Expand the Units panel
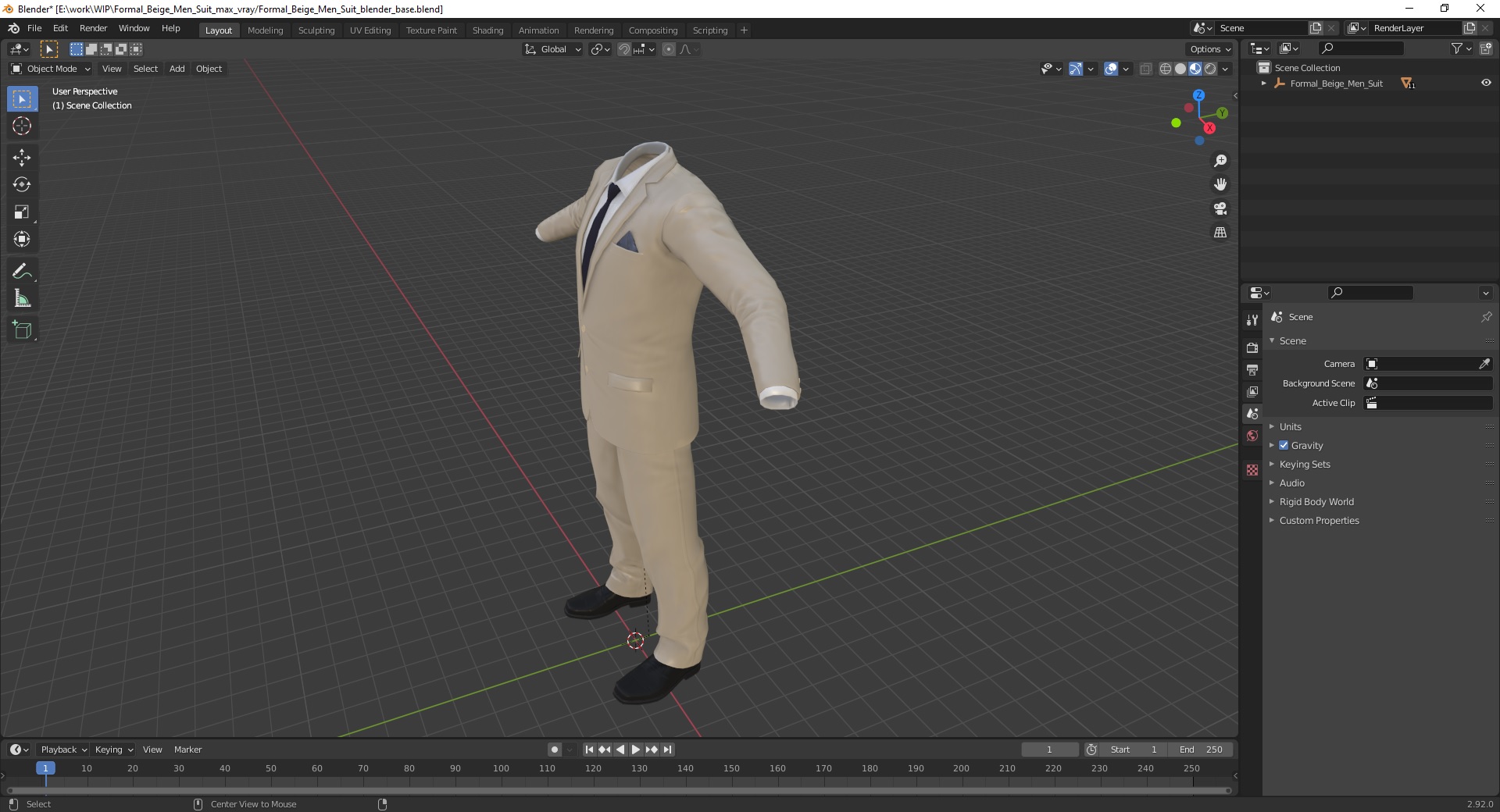The width and height of the screenshot is (1500, 812). pos(1290,426)
